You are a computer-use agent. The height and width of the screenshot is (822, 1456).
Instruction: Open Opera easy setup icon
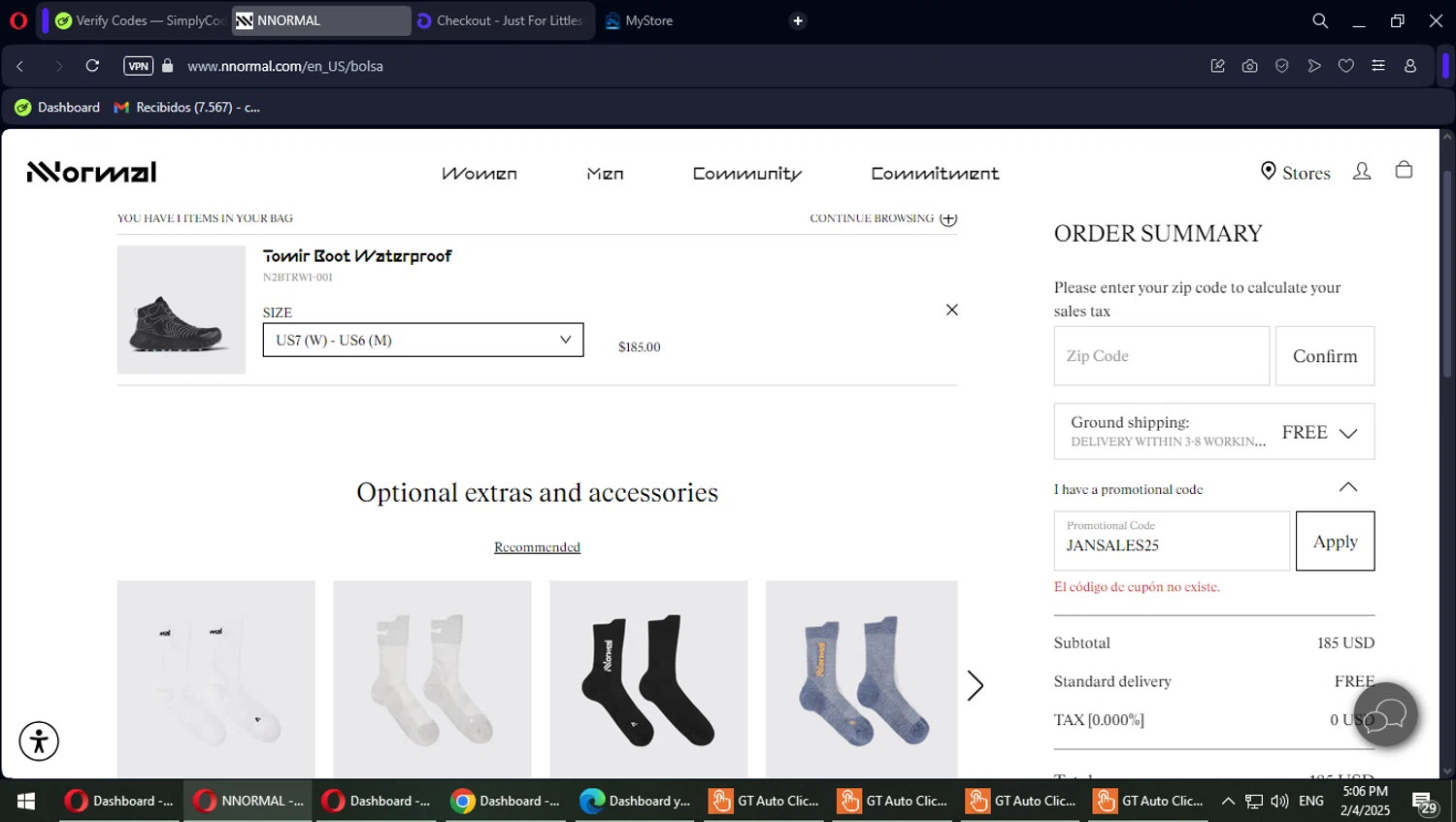click(1377, 66)
